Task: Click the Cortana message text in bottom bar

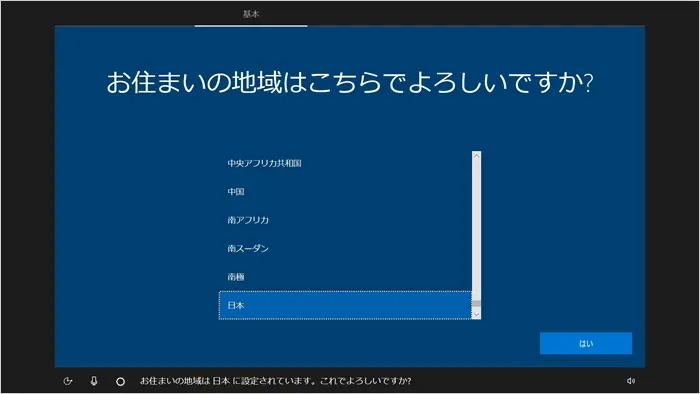Action: pos(275,381)
